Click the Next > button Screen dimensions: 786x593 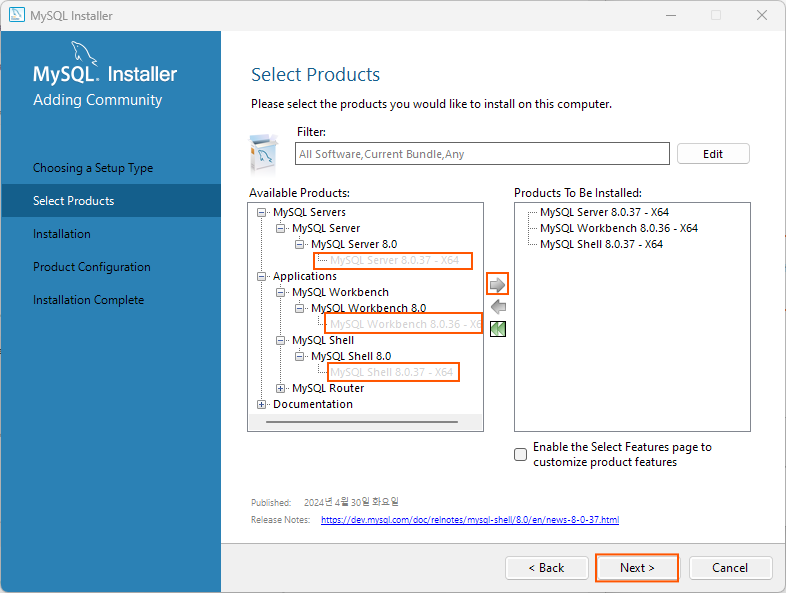[637, 568]
